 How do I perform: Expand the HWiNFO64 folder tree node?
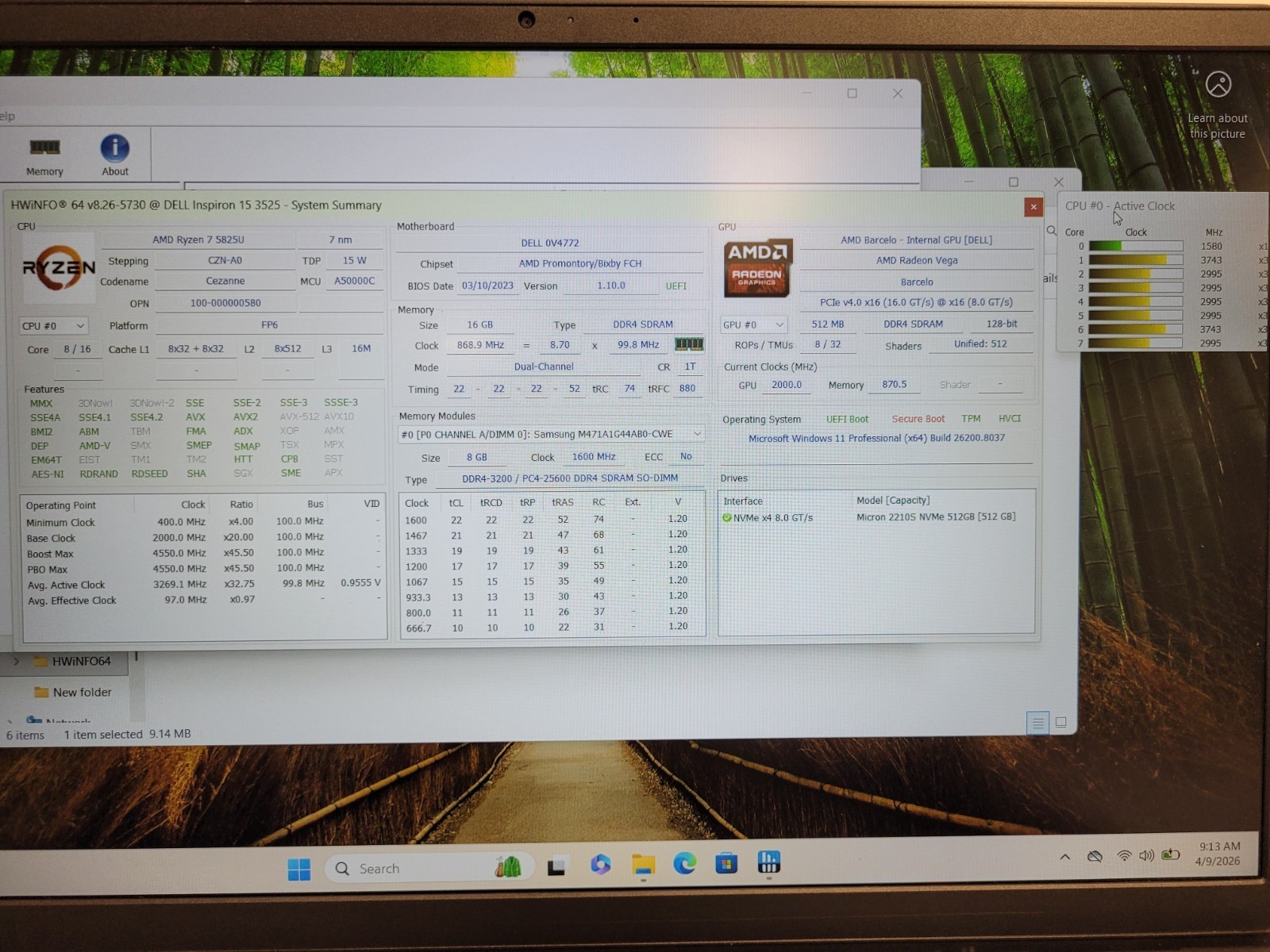coord(16,661)
